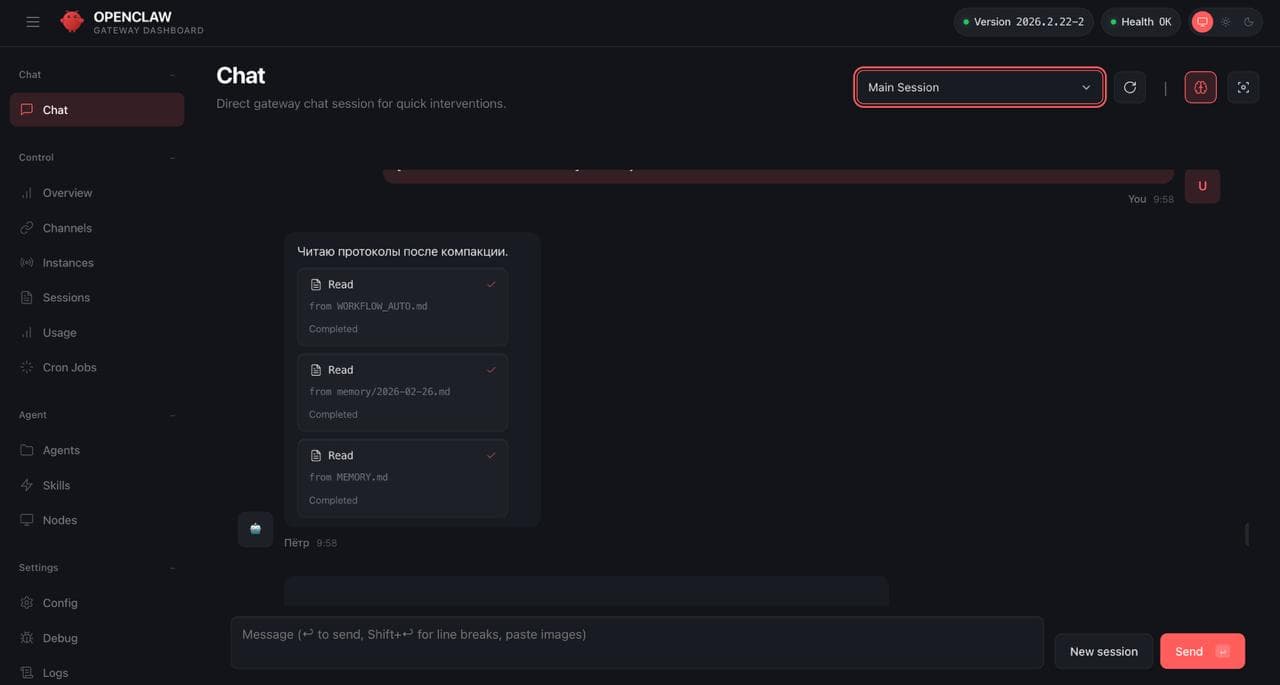
Task: Switch to dark theme with the moon icon
Action: (1248, 21)
